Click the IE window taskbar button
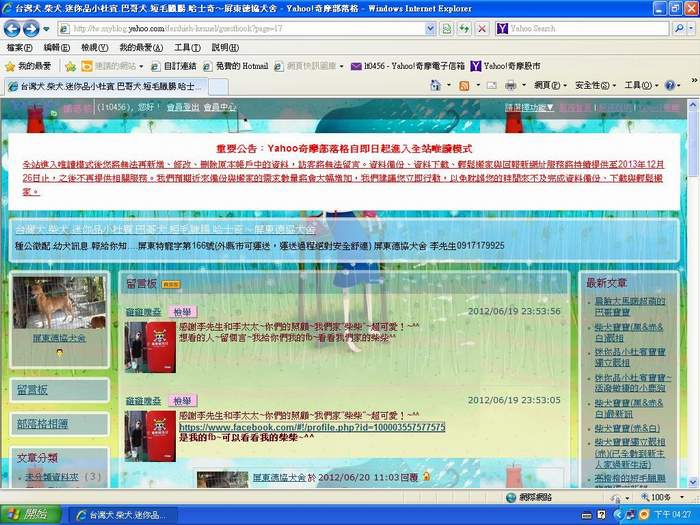 coord(122,515)
